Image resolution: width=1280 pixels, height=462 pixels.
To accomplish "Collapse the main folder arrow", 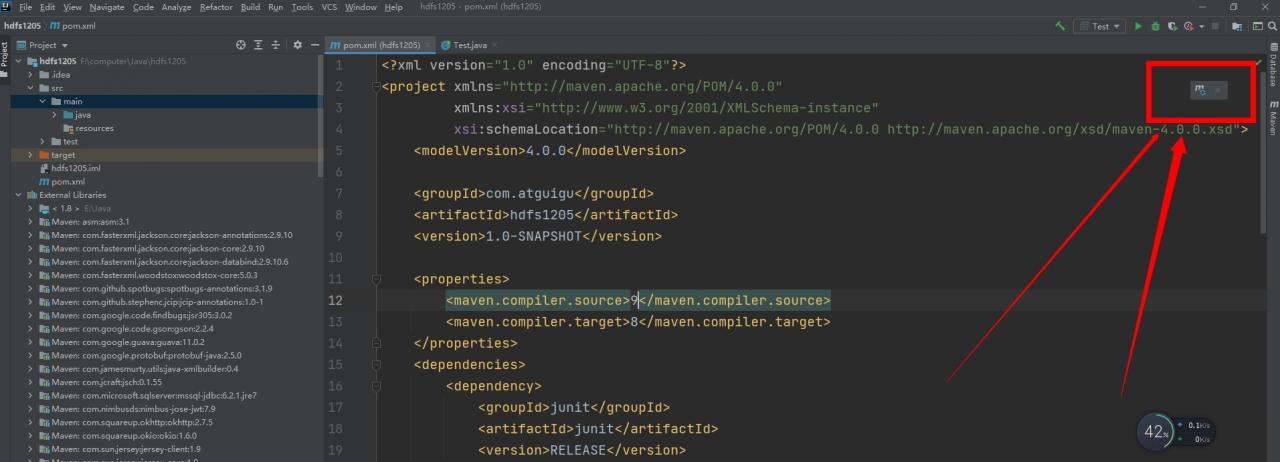I will [43, 102].
